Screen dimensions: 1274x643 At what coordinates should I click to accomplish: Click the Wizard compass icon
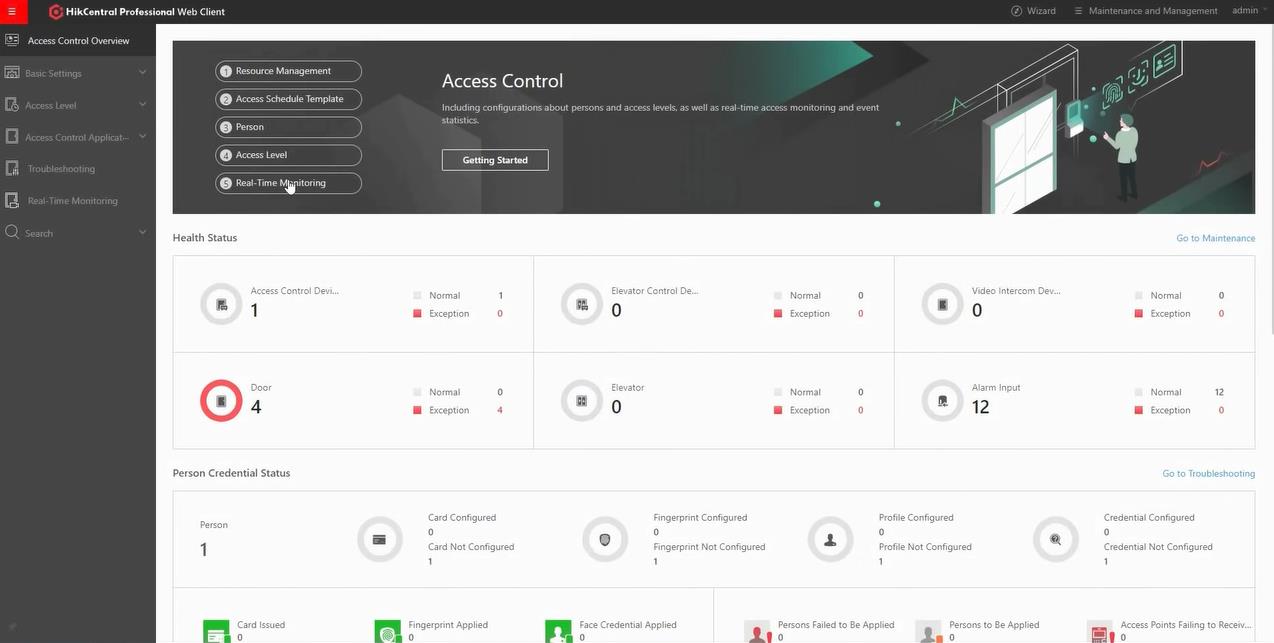pos(1016,11)
